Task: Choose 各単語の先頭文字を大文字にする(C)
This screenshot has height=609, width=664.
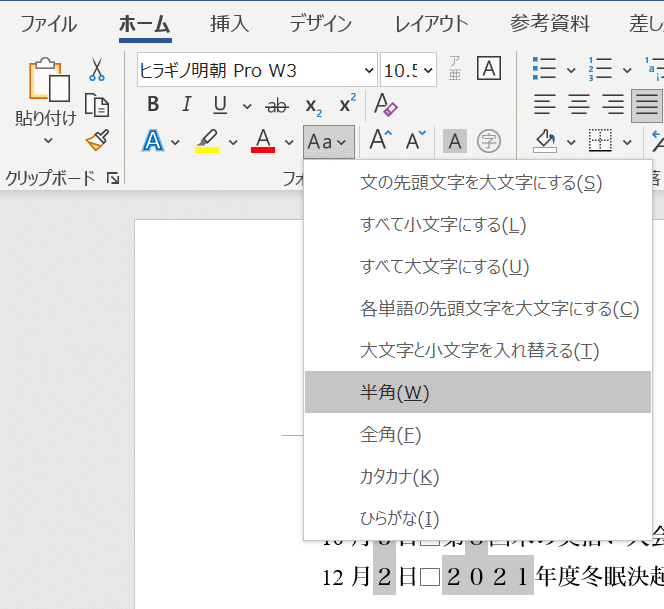Action: coord(478,309)
